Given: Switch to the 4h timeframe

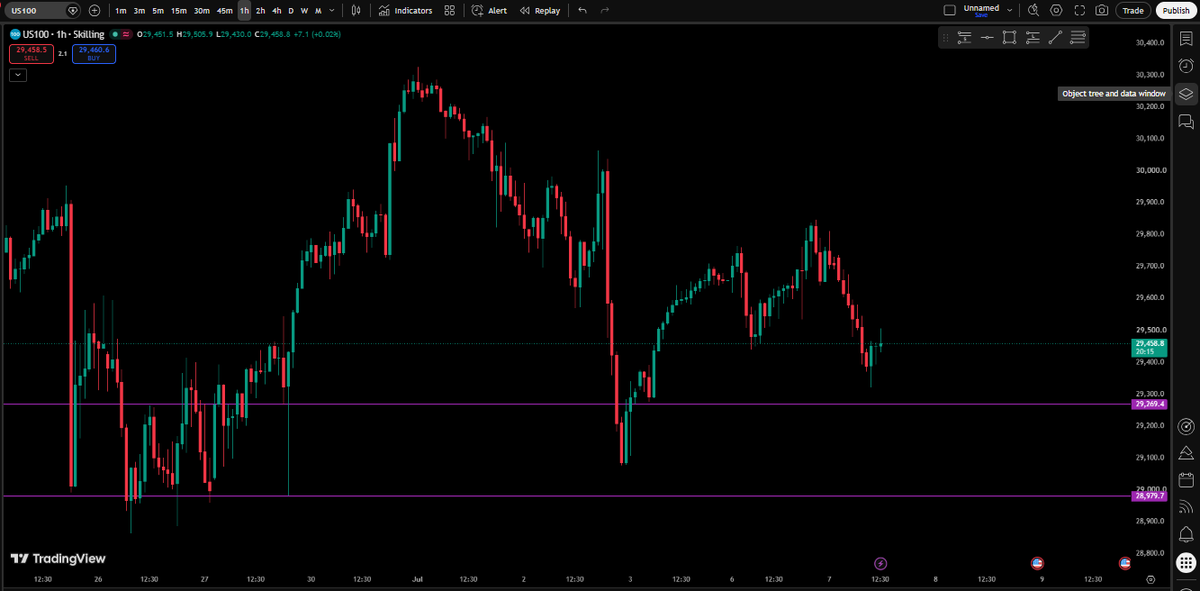Looking at the screenshot, I should point(276,10).
